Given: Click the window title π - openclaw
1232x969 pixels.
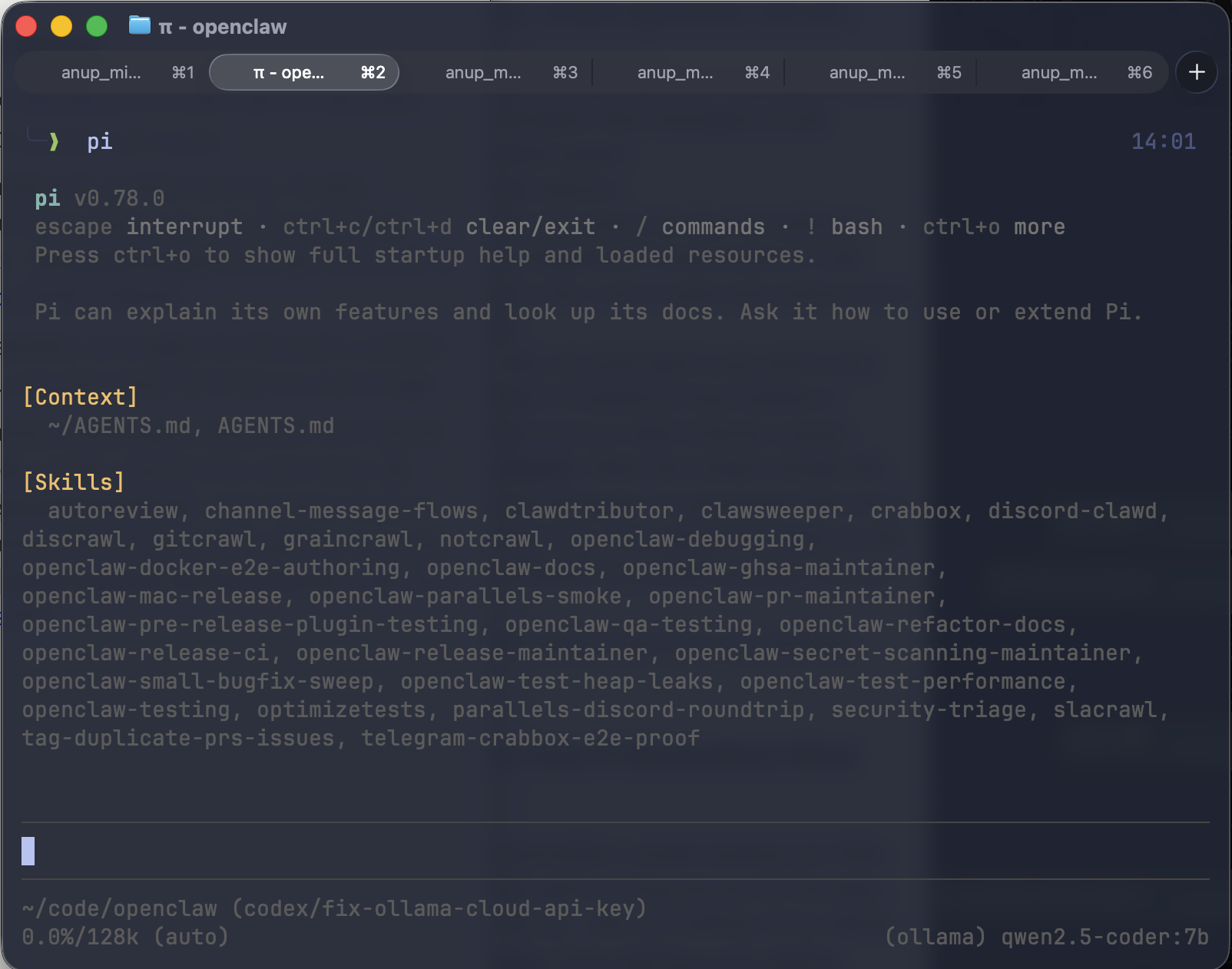Looking at the screenshot, I should pos(222,27).
